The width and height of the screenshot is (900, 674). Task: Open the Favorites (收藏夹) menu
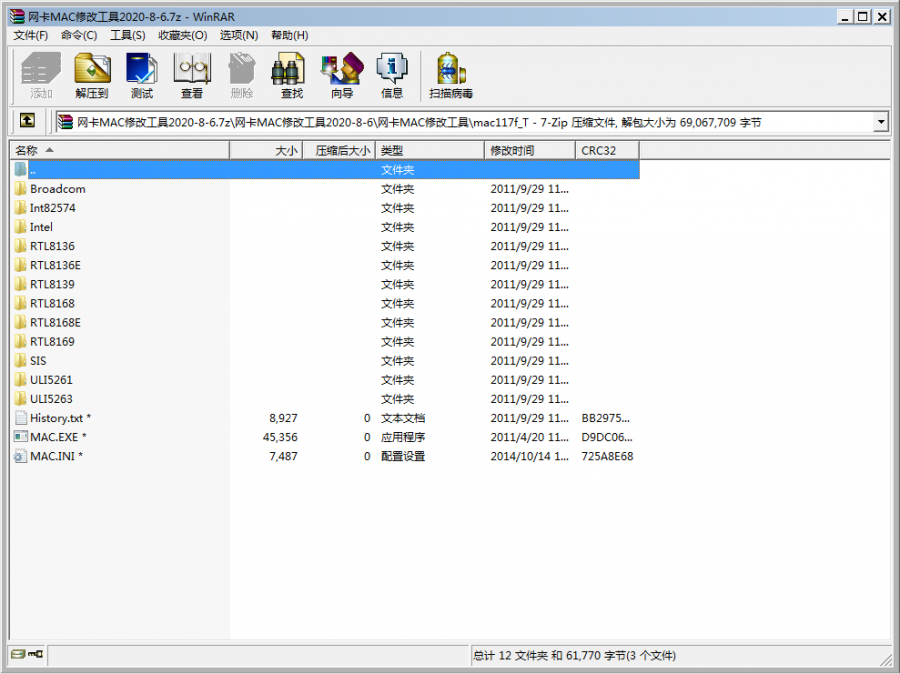coord(183,36)
